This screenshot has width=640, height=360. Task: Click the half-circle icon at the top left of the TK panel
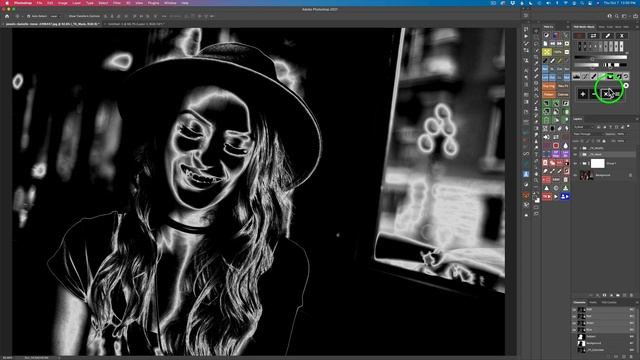coord(547,35)
